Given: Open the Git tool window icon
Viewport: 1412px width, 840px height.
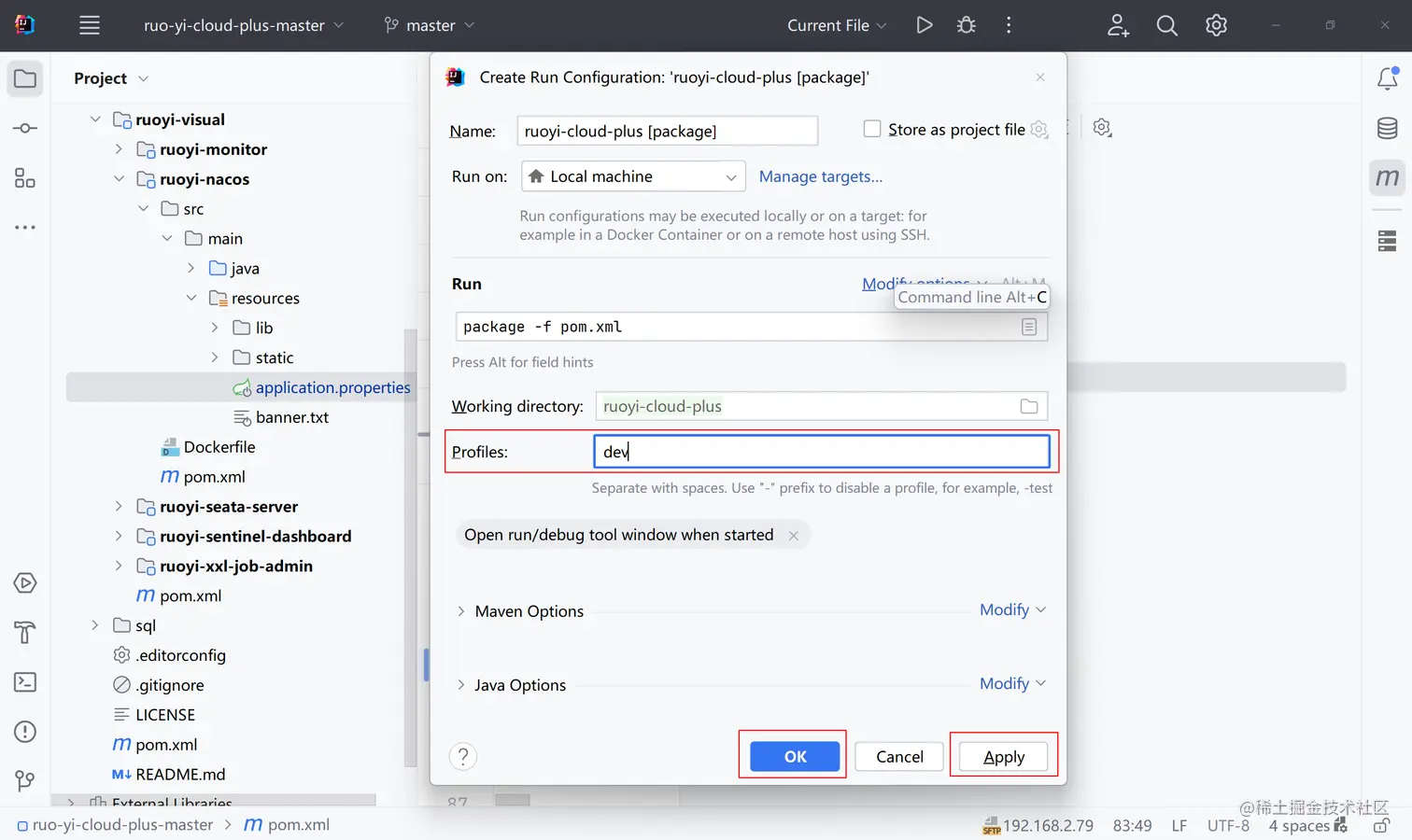Looking at the screenshot, I should 25,780.
